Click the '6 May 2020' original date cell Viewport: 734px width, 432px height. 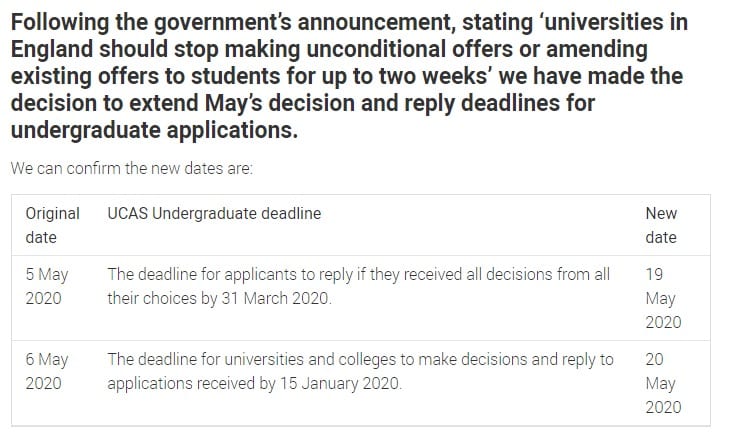[47, 371]
